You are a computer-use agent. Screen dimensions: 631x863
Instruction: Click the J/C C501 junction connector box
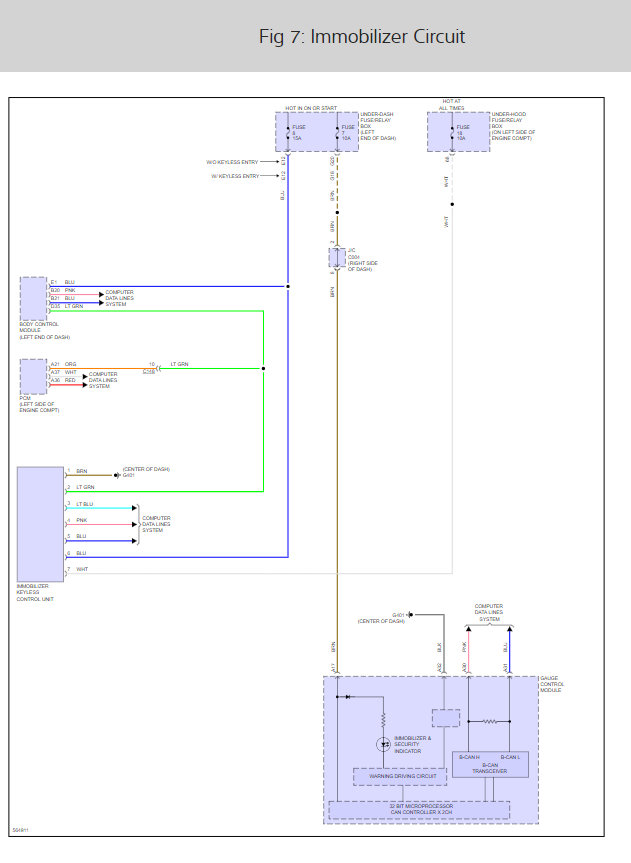pos(337,258)
